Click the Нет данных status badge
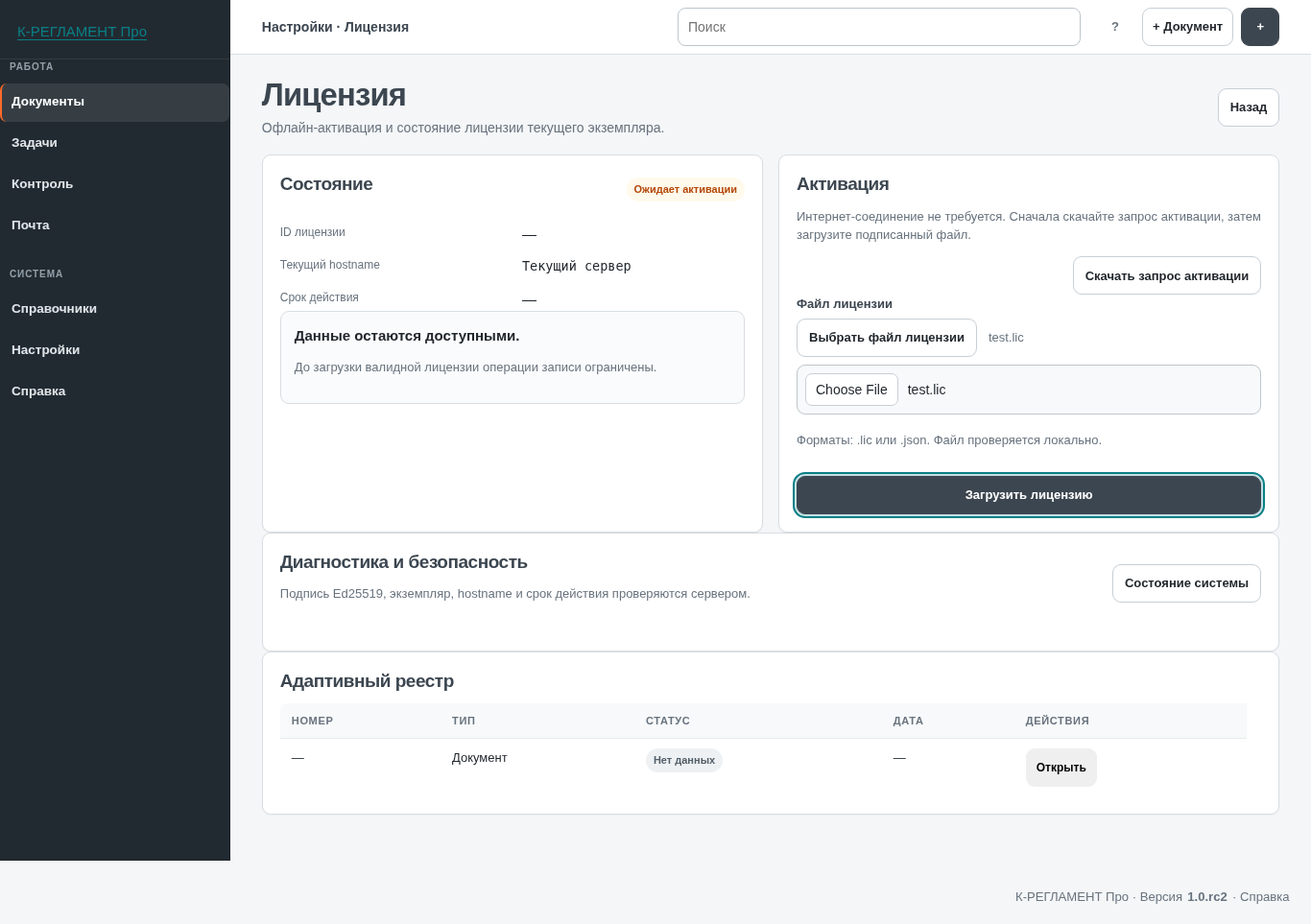 pos(684,761)
